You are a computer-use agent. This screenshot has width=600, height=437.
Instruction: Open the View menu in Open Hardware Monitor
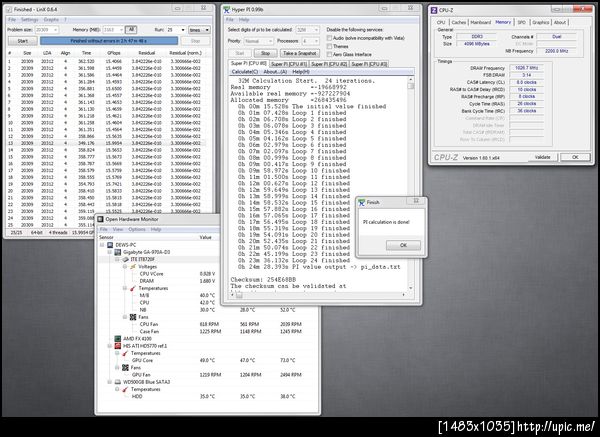tap(118, 229)
